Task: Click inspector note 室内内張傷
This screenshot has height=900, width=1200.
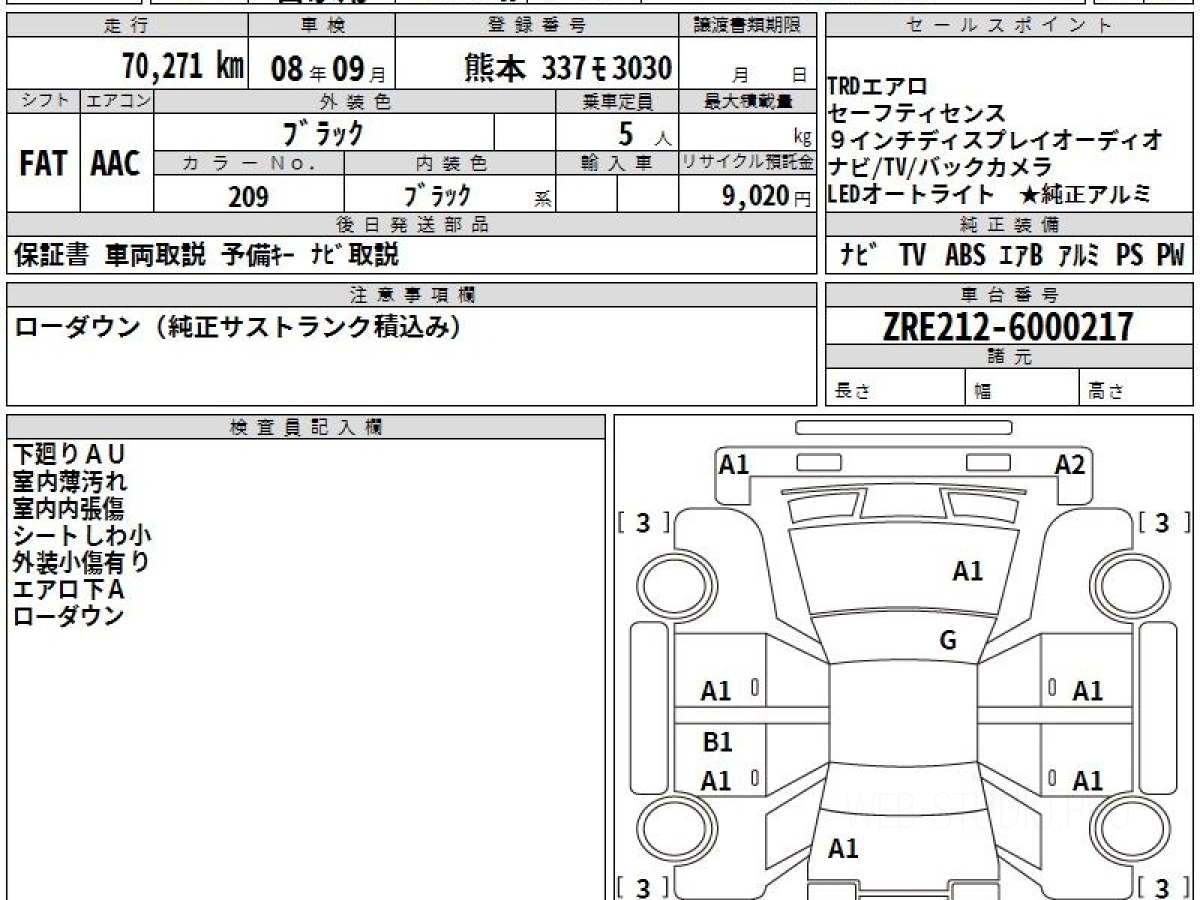Action: click(70, 508)
